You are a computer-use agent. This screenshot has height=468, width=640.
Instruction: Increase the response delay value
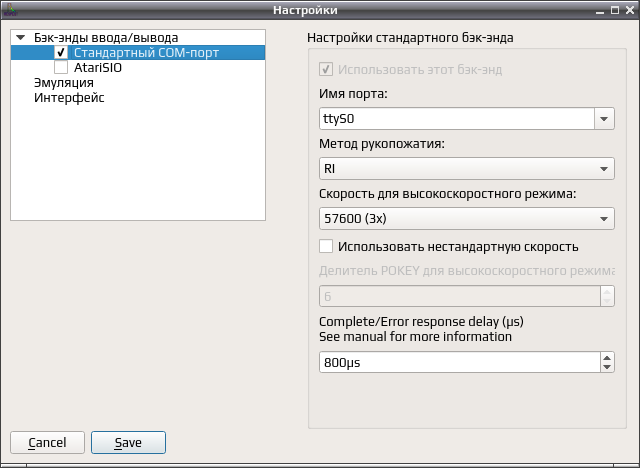coord(607,357)
